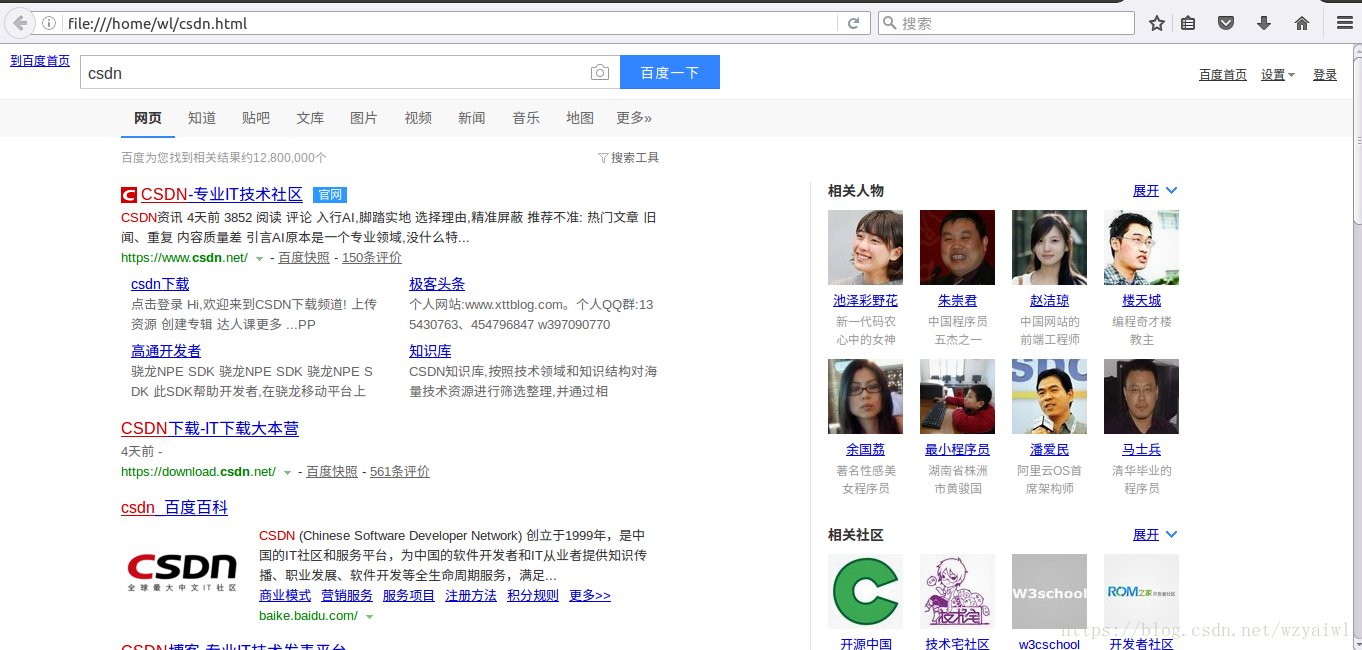Open dropdown arrow after download.csdn.net URL
This screenshot has width=1362, height=650.
point(287,472)
